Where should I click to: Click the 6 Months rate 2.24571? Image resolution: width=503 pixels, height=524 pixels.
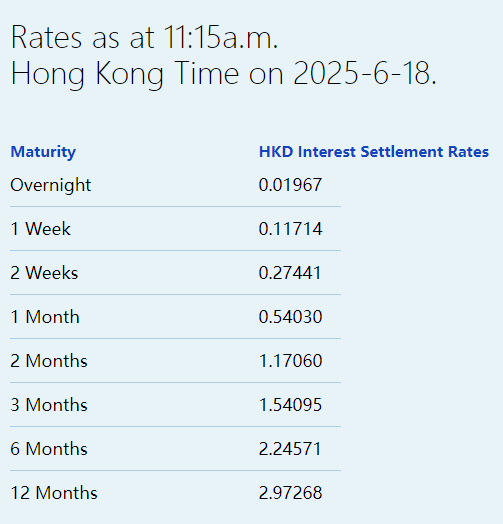click(290, 449)
